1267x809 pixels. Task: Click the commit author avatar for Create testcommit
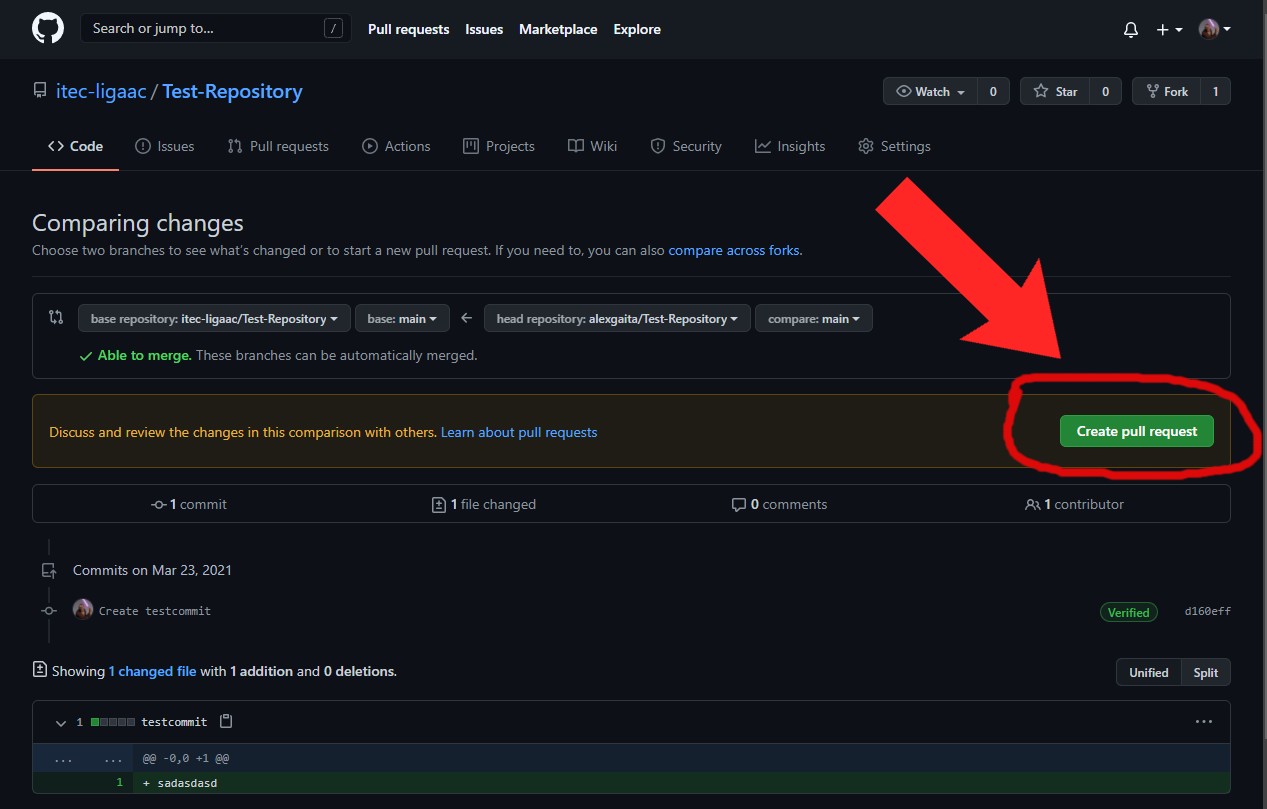click(83, 609)
